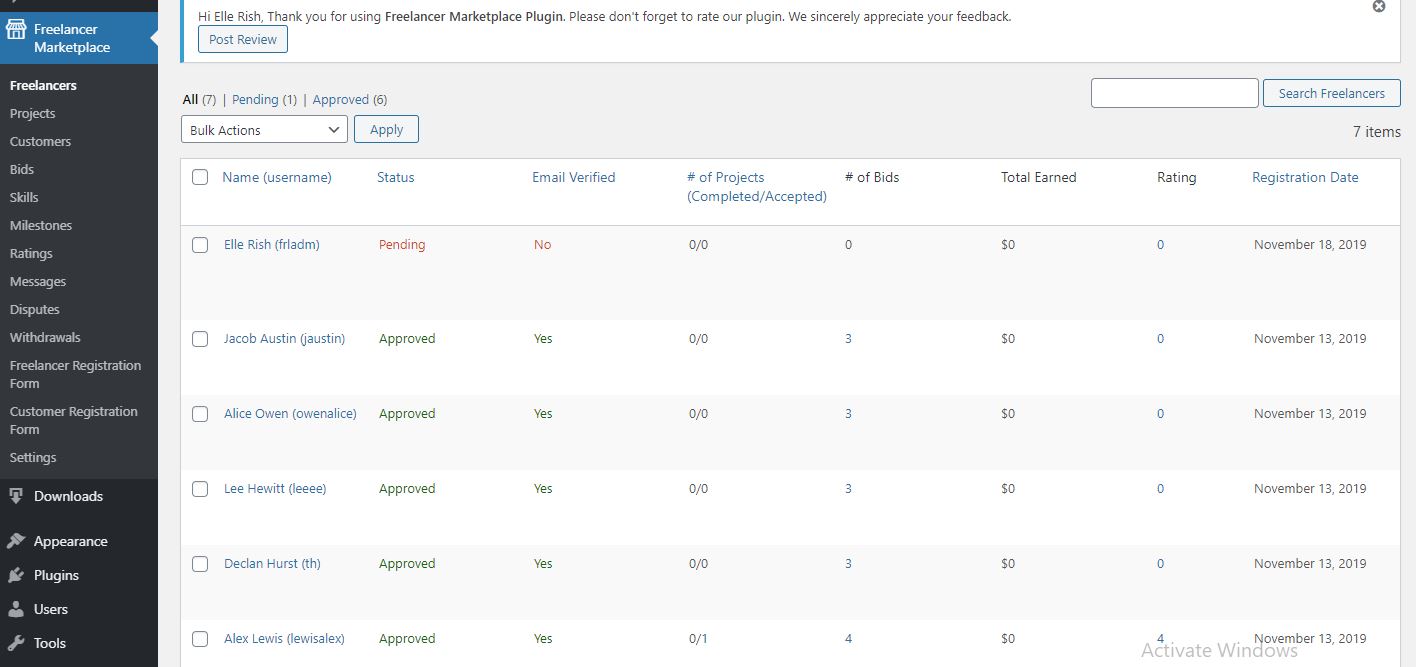
Task: Open the Ratings submenu item
Action: [31, 253]
